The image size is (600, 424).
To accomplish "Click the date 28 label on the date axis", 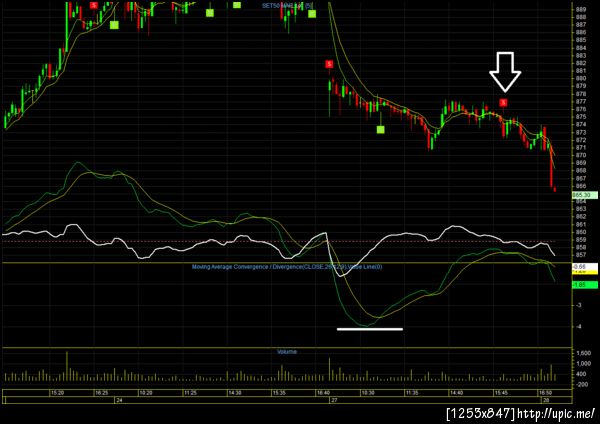I will tap(545, 400).
